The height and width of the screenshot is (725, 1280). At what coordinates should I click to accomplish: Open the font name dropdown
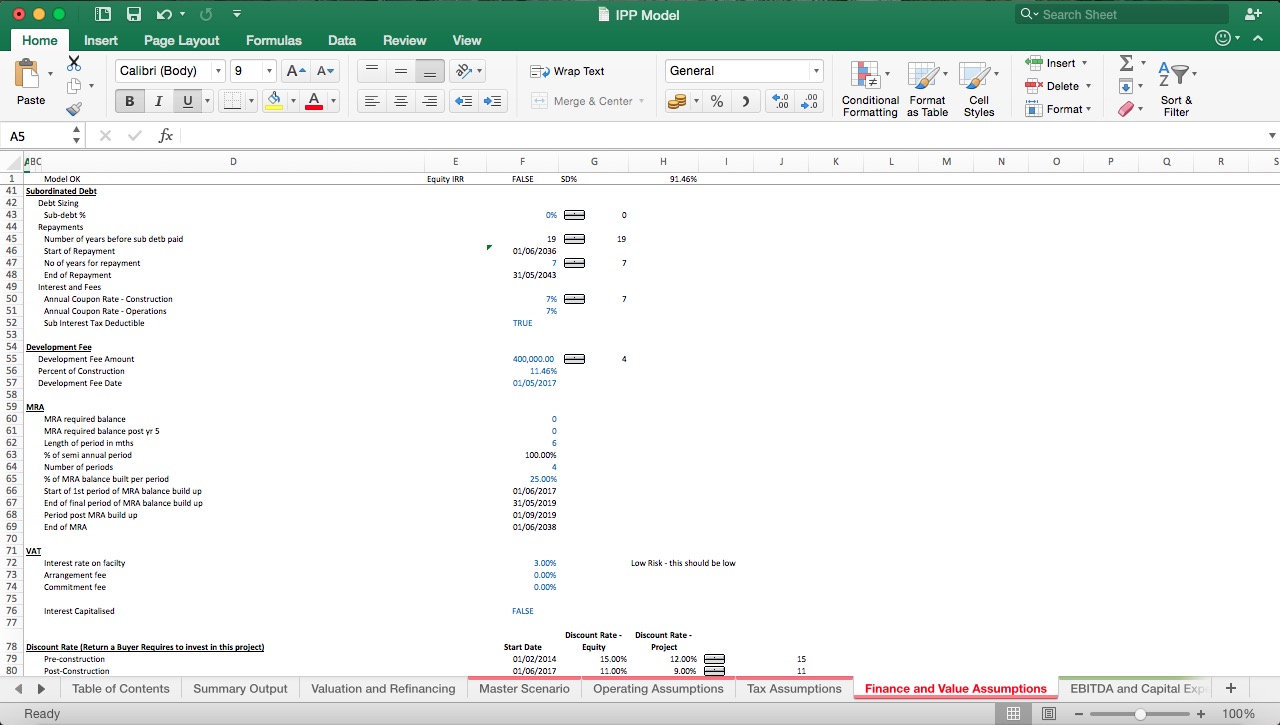tap(221, 71)
